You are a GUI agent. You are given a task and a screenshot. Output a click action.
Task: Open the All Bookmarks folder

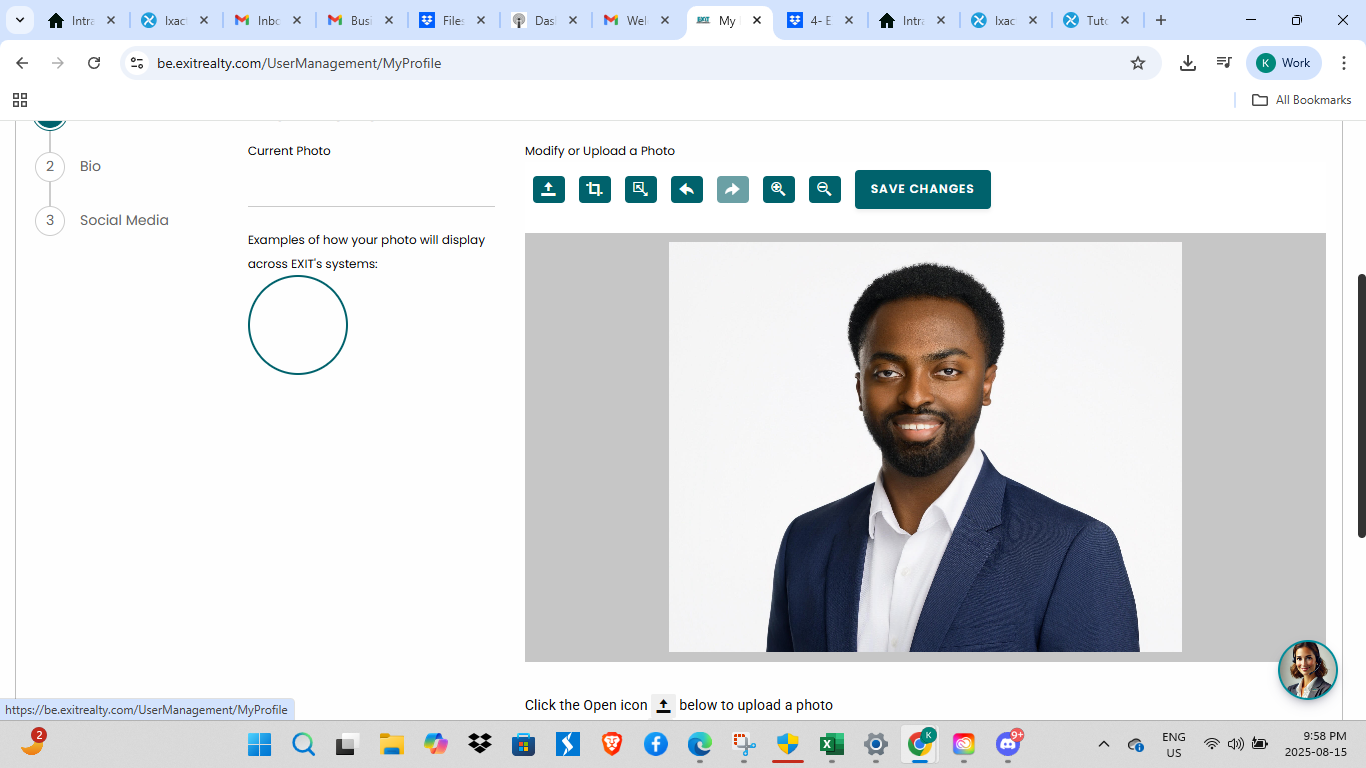pyautogui.click(x=1302, y=100)
